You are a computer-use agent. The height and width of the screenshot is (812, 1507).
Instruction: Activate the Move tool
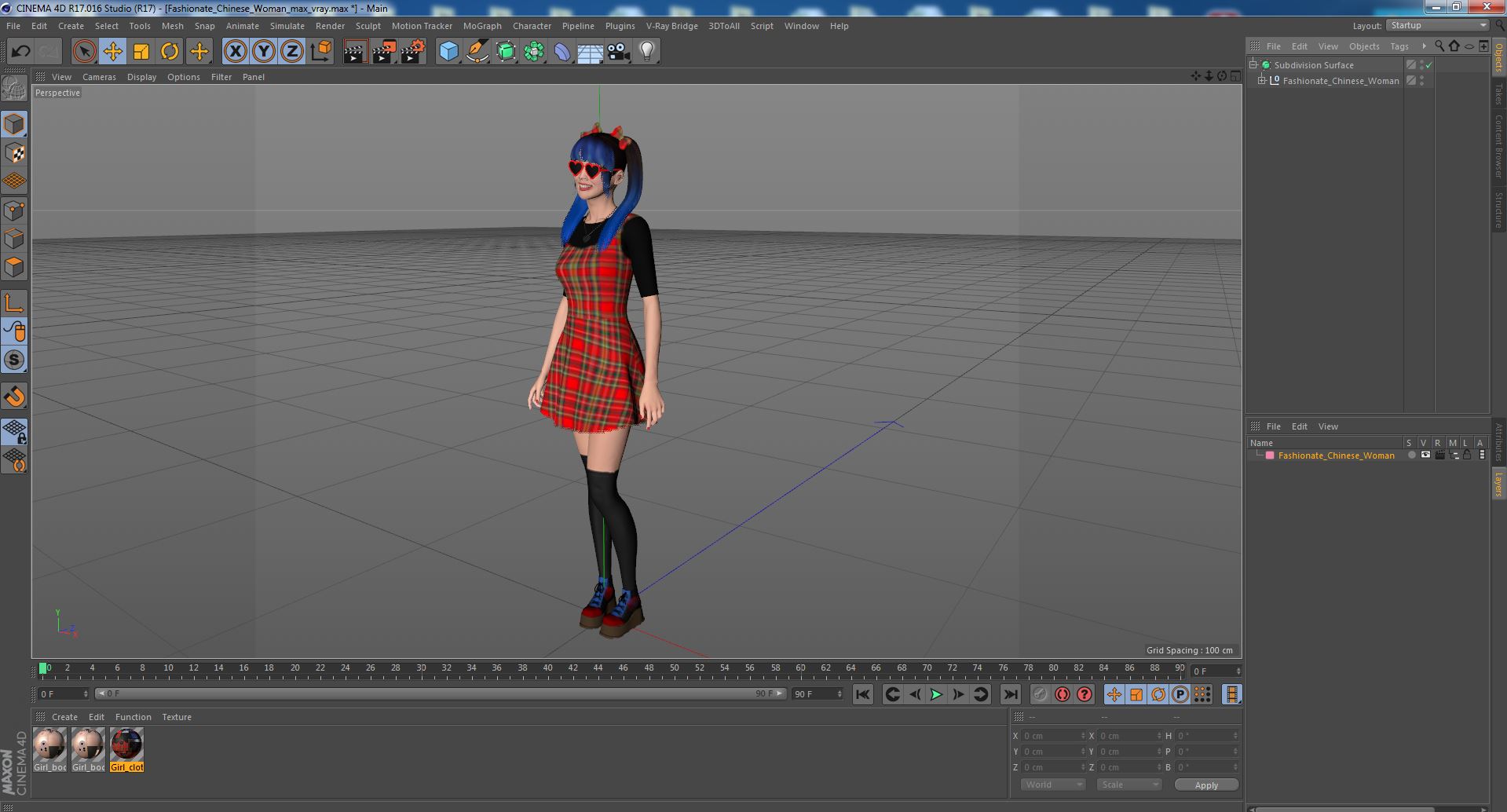coord(112,52)
